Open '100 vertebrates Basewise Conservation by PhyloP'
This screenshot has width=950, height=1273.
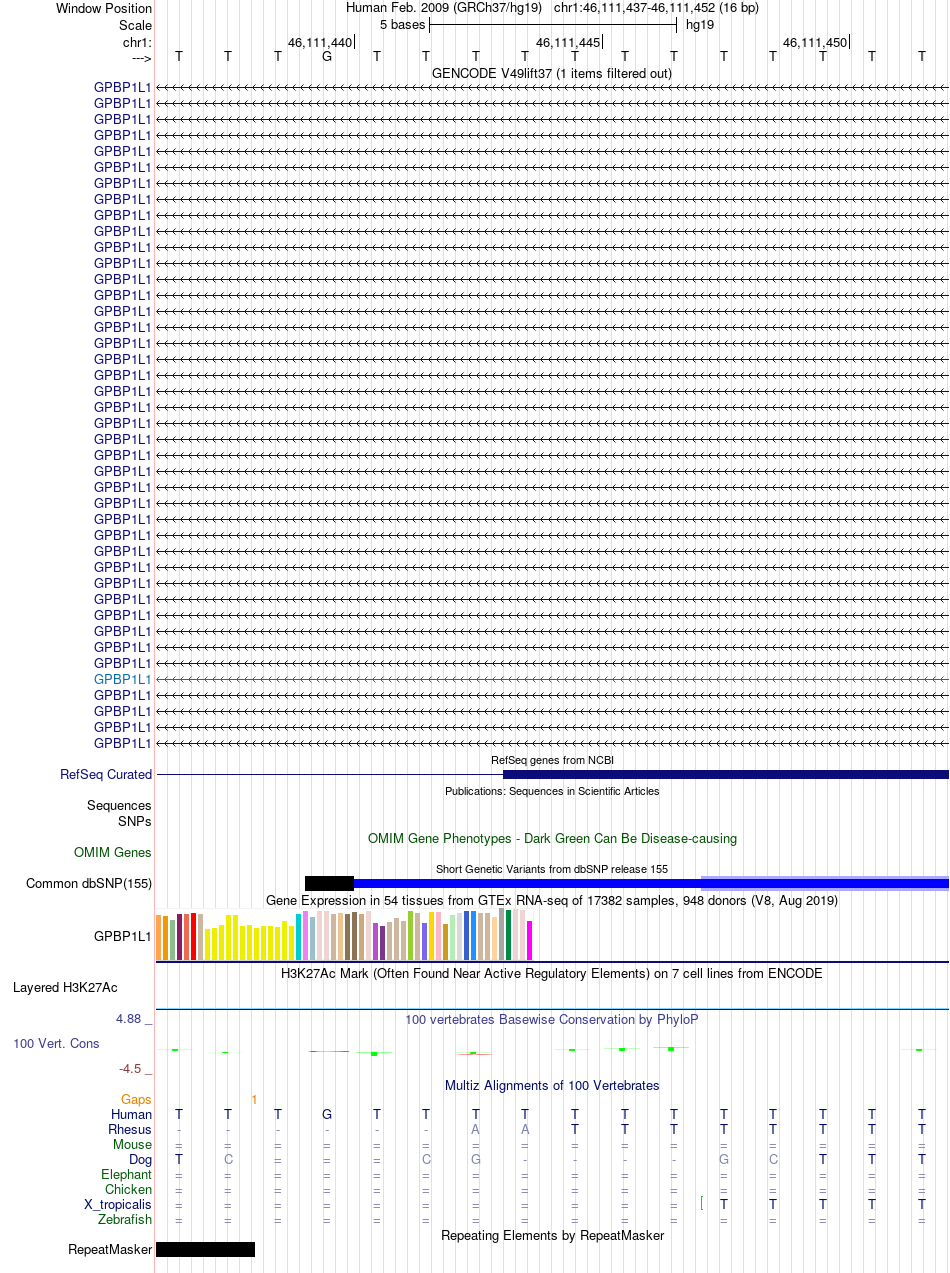tap(552, 1019)
